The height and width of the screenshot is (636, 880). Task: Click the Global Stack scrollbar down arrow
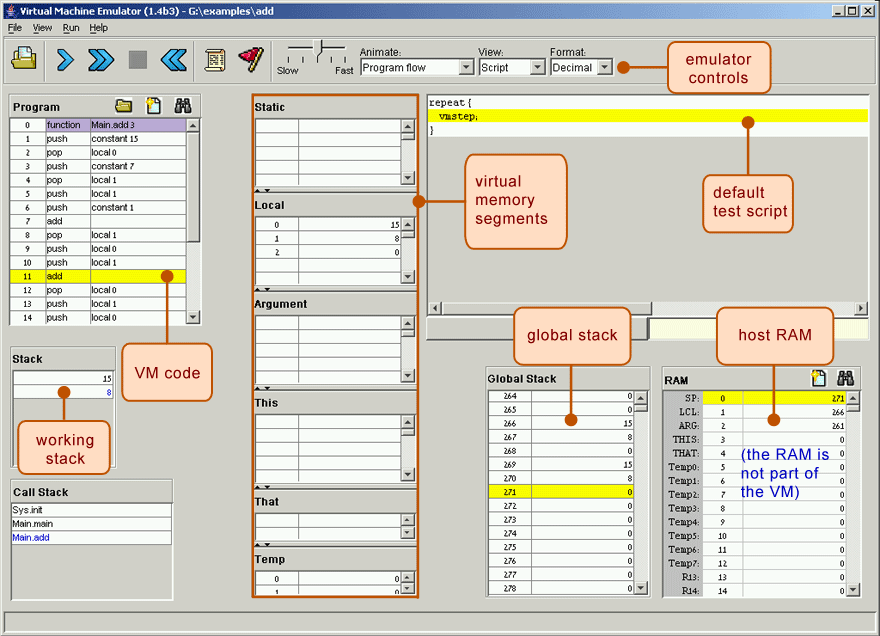pos(642,589)
